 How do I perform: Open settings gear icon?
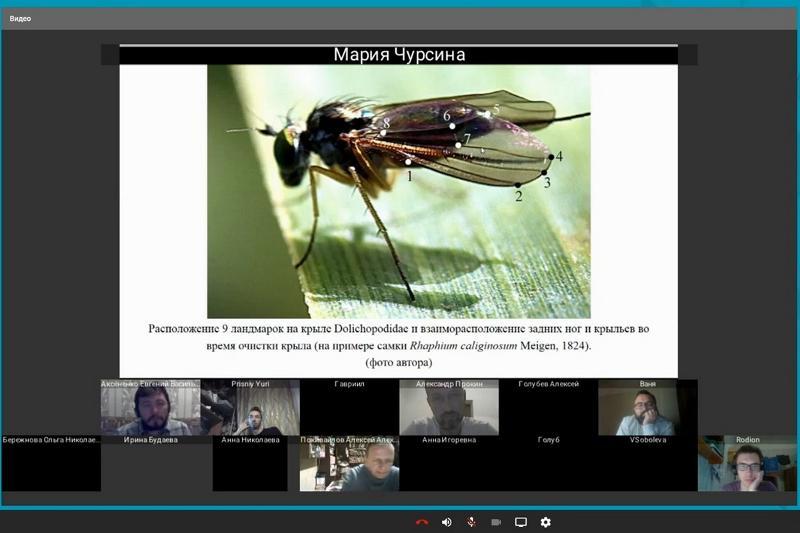(x=545, y=522)
